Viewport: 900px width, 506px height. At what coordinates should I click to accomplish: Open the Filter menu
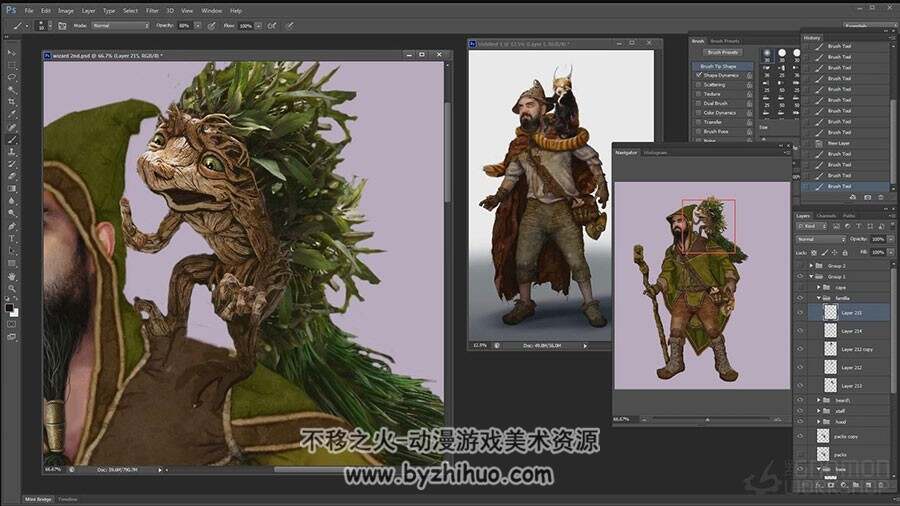152,10
